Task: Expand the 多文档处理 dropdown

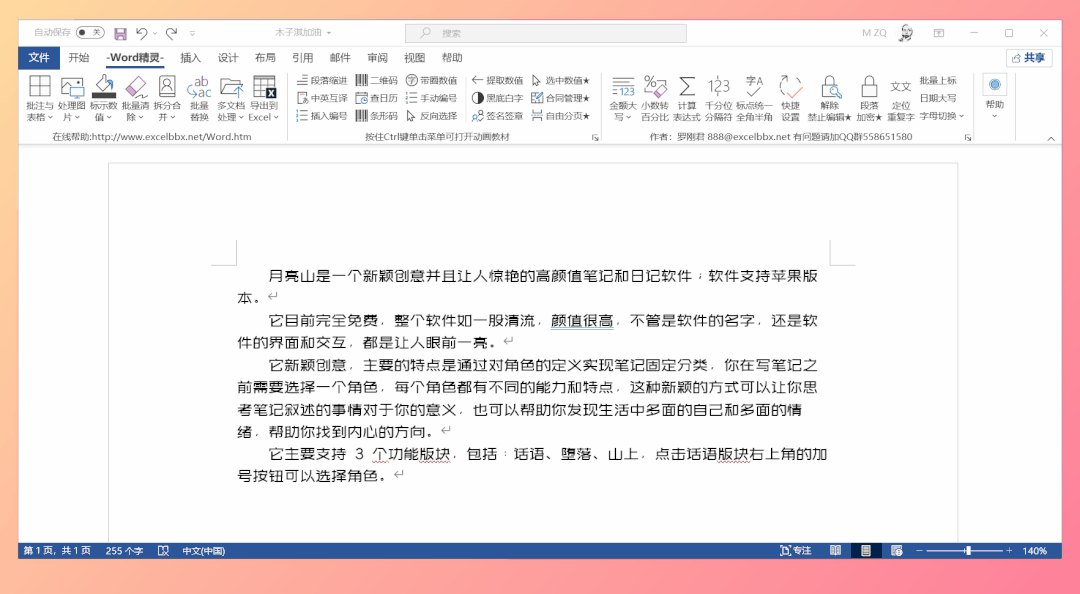Action: click(x=241, y=116)
